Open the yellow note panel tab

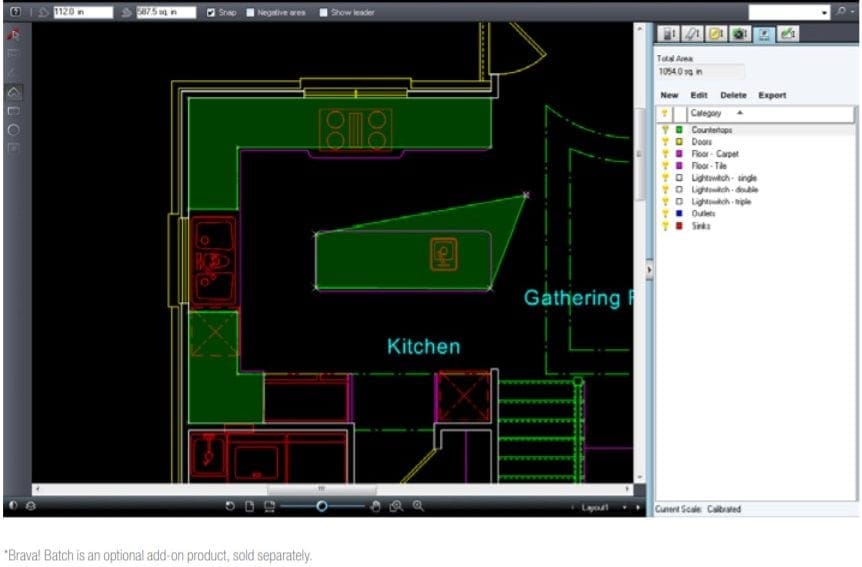[716, 34]
